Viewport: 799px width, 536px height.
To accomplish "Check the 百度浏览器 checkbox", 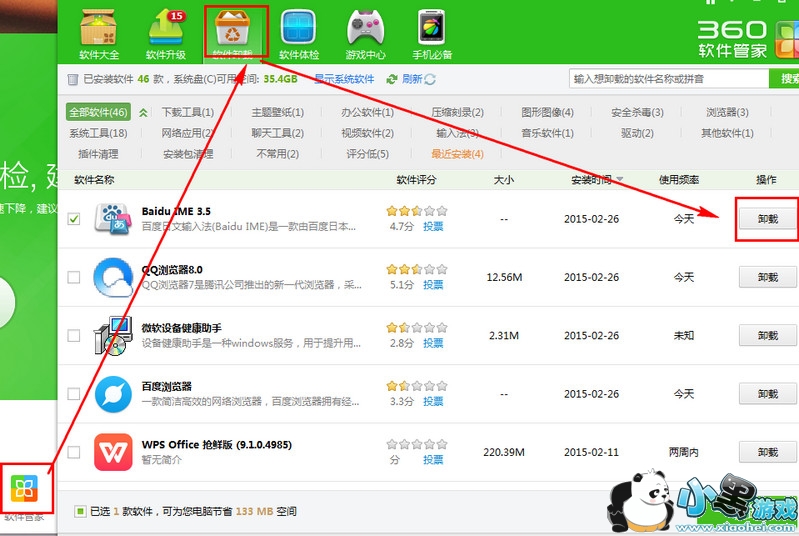I will point(74,394).
